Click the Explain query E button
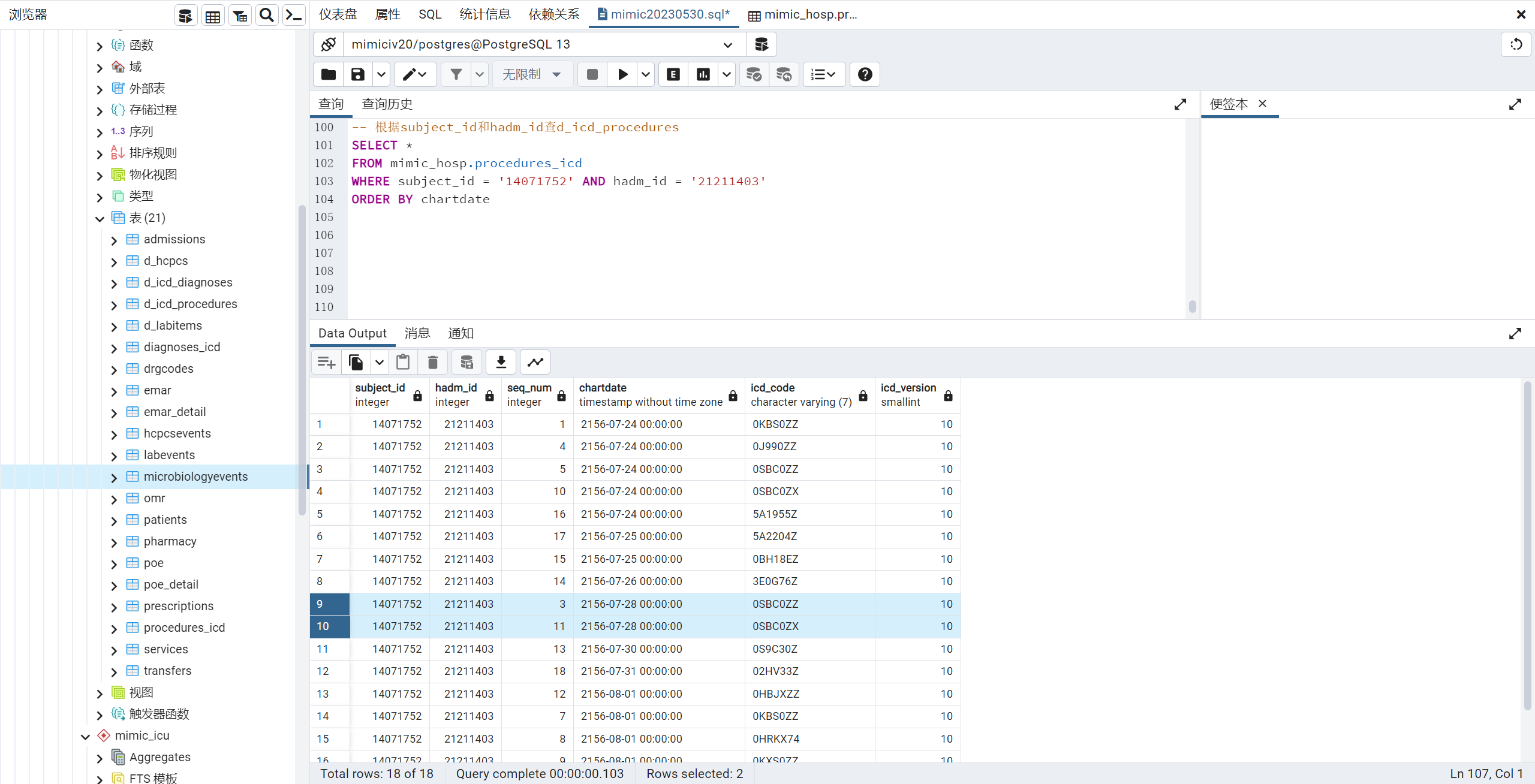This screenshot has width=1535, height=784. [x=673, y=74]
